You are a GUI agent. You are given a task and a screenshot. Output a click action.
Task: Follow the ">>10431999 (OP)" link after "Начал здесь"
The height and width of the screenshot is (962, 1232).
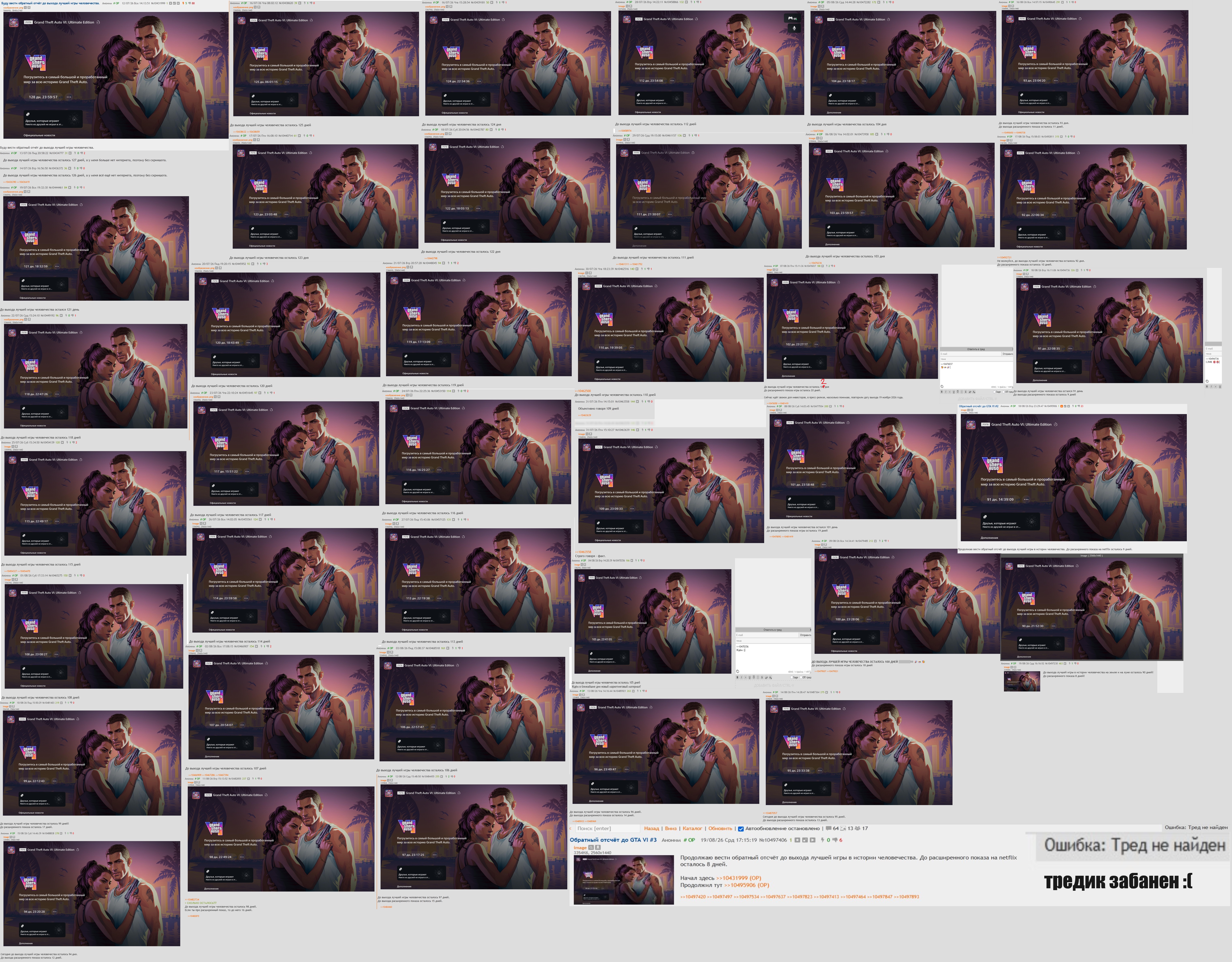tap(738, 878)
